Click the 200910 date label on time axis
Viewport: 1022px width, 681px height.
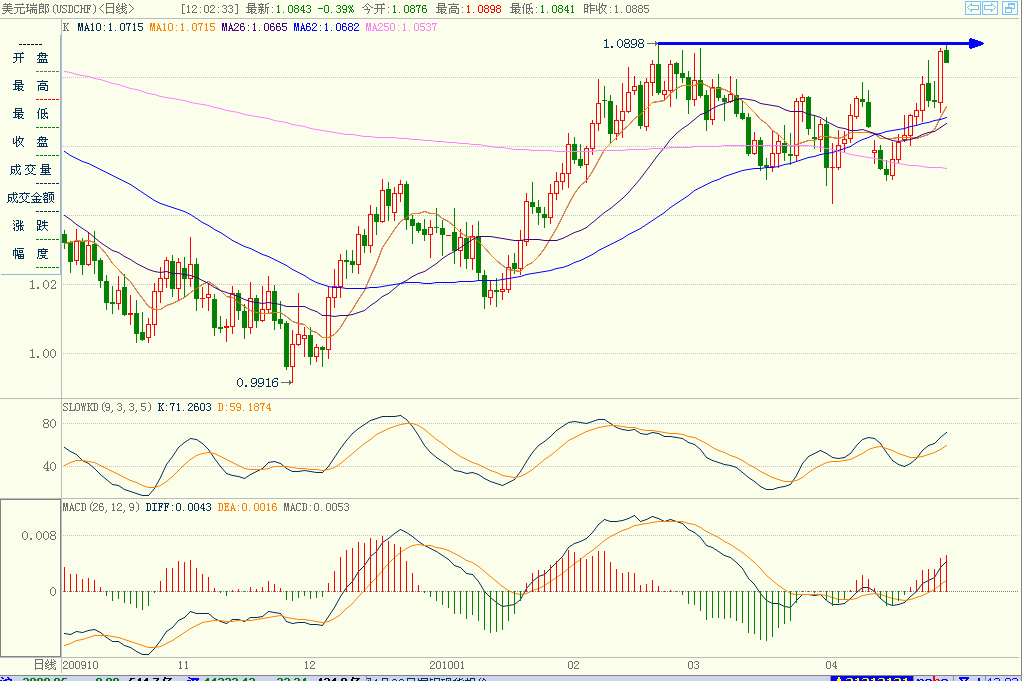[x=81, y=665]
